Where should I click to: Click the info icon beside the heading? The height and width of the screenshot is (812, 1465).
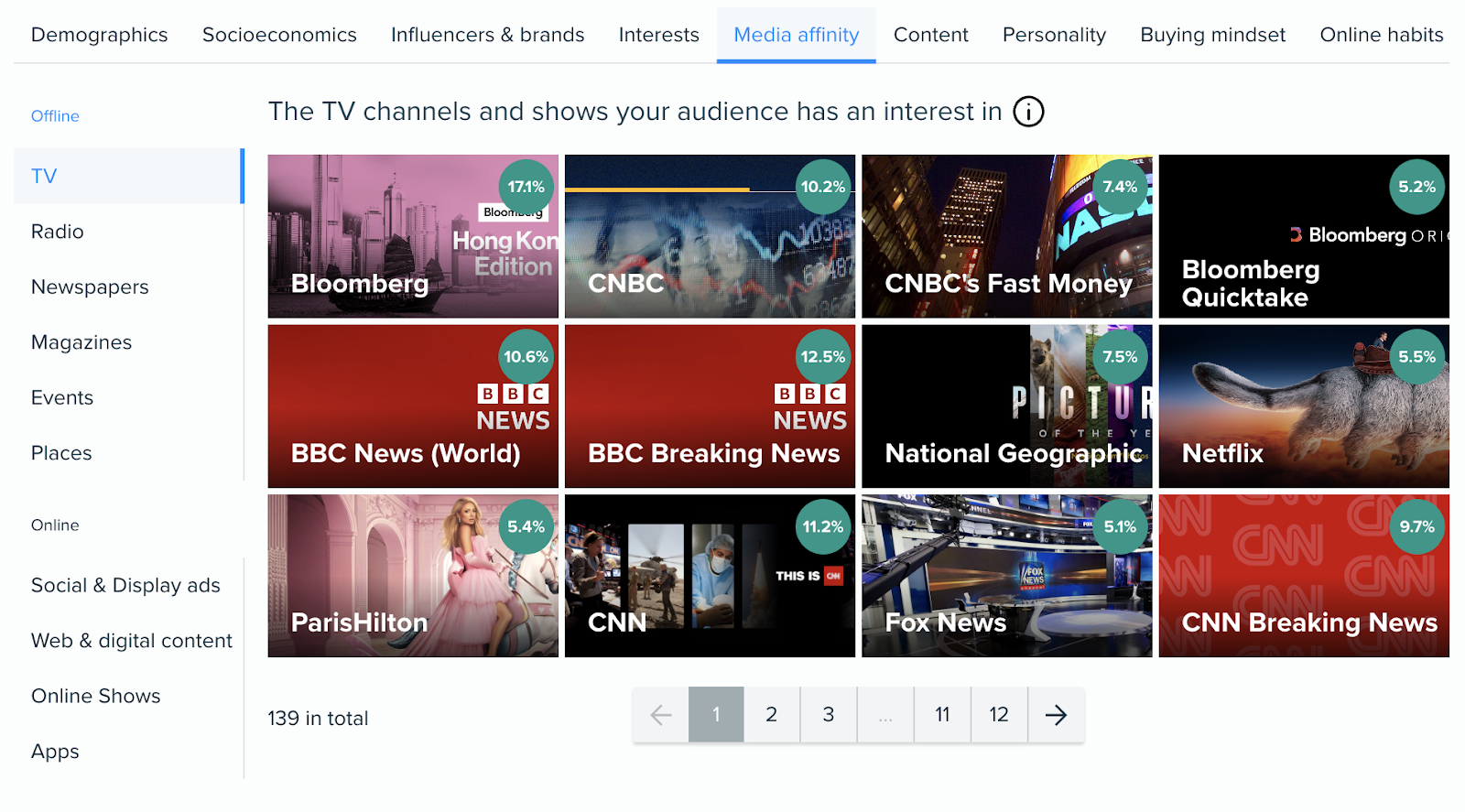pos(1028,112)
